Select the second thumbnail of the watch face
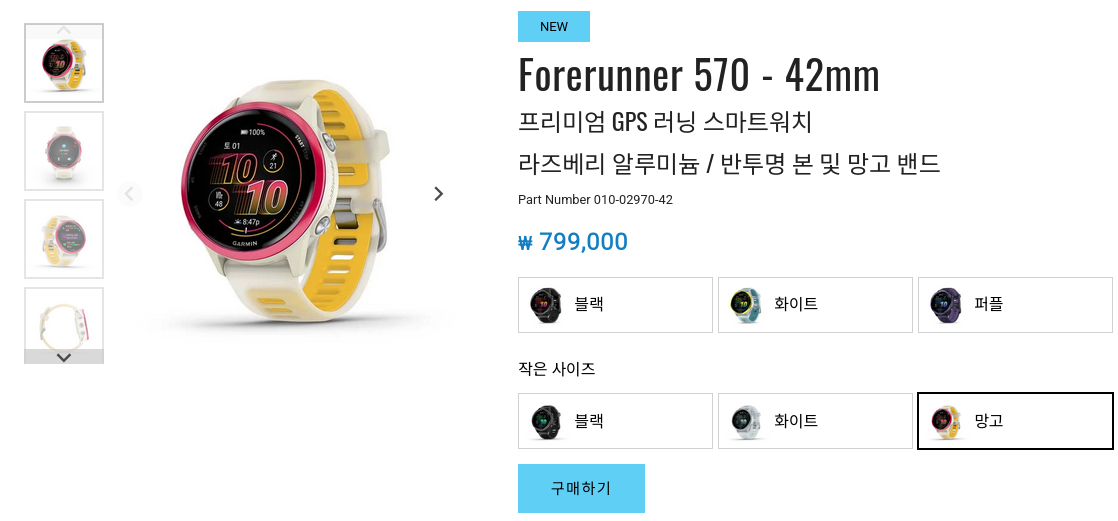 click(64, 151)
